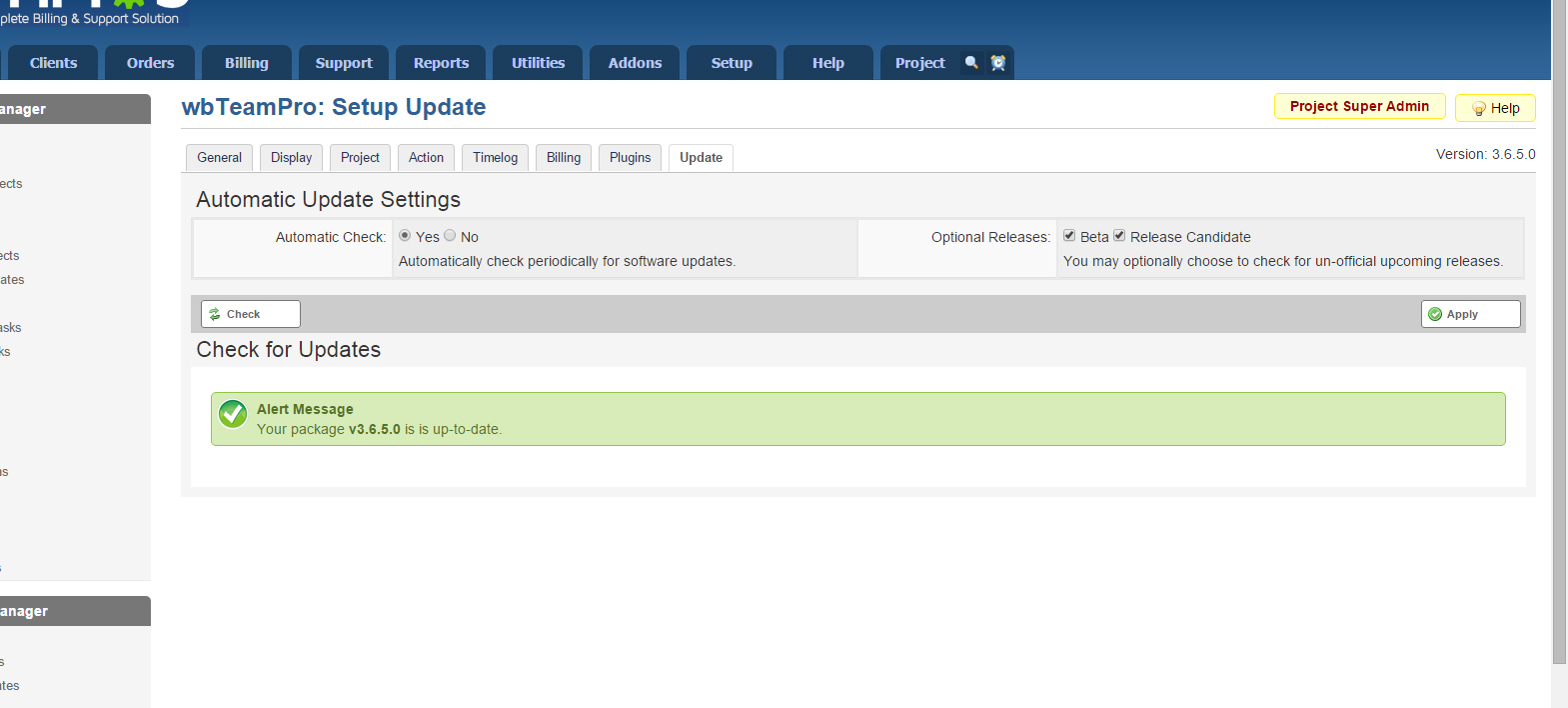Click the Apply button

(x=1470, y=314)
